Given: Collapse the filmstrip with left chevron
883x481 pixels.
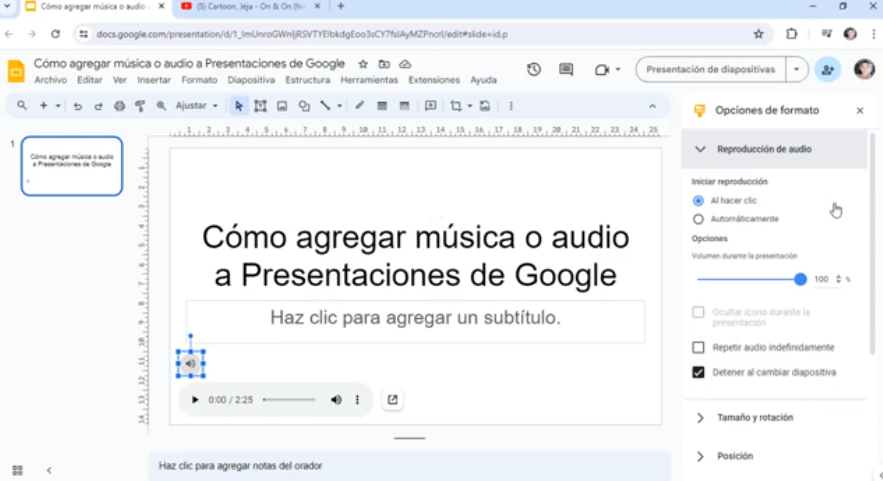Looking at the screenshot, I should click(49, 470).
